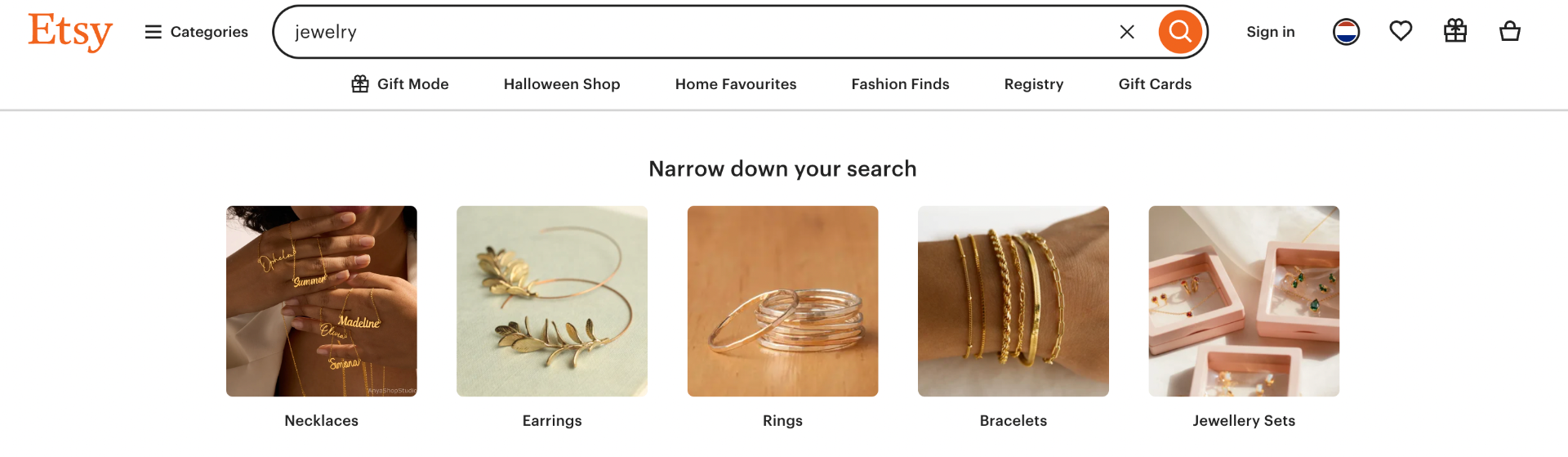The image size is (1568, 457).
Task: Open the region flag selector
Action: 1346,32
